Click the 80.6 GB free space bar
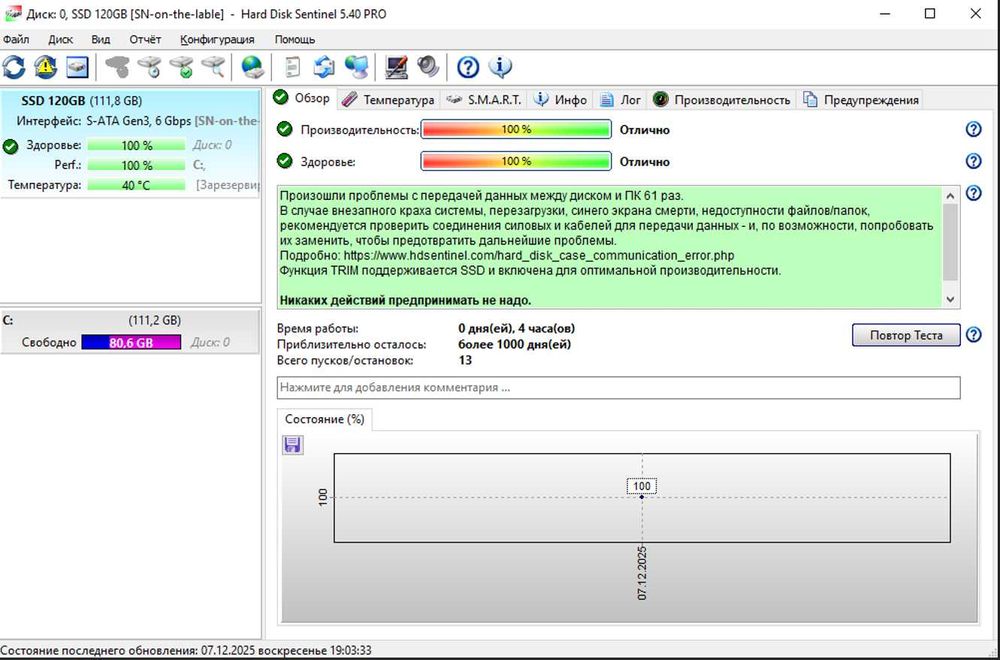This screenshot has height=660, width=1000. (131, 342)
